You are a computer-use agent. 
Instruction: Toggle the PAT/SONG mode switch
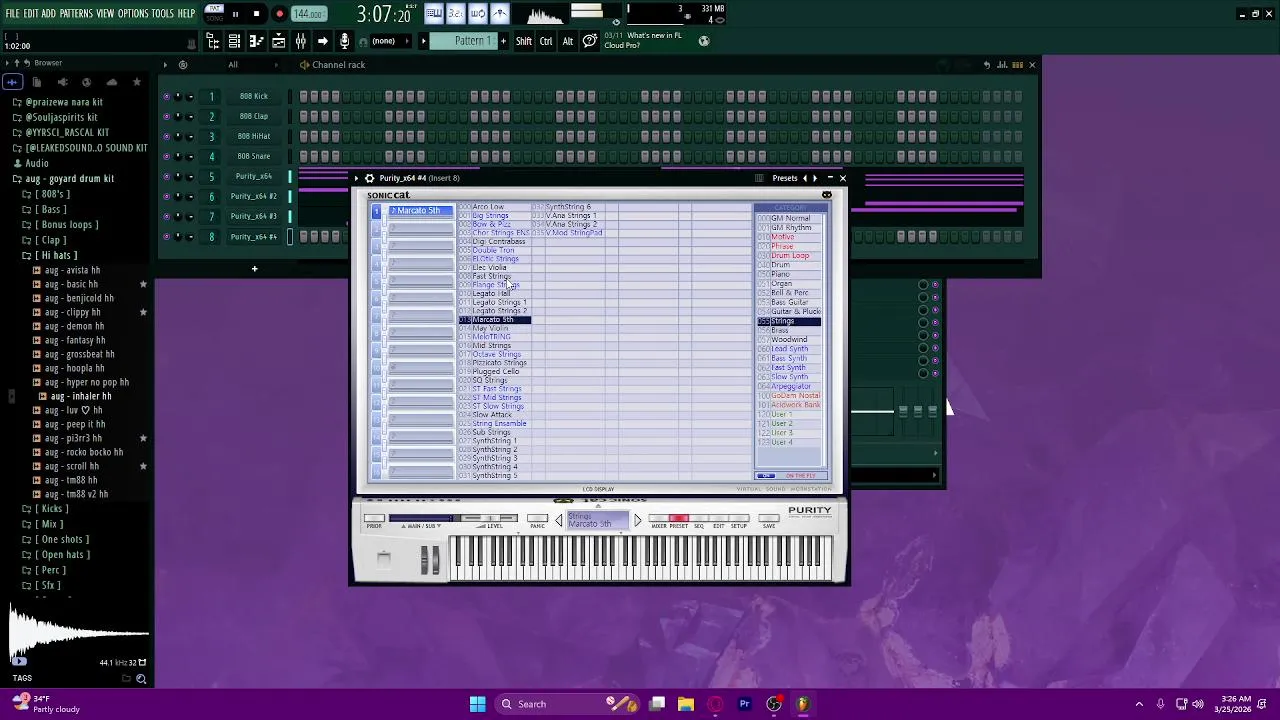214,13
